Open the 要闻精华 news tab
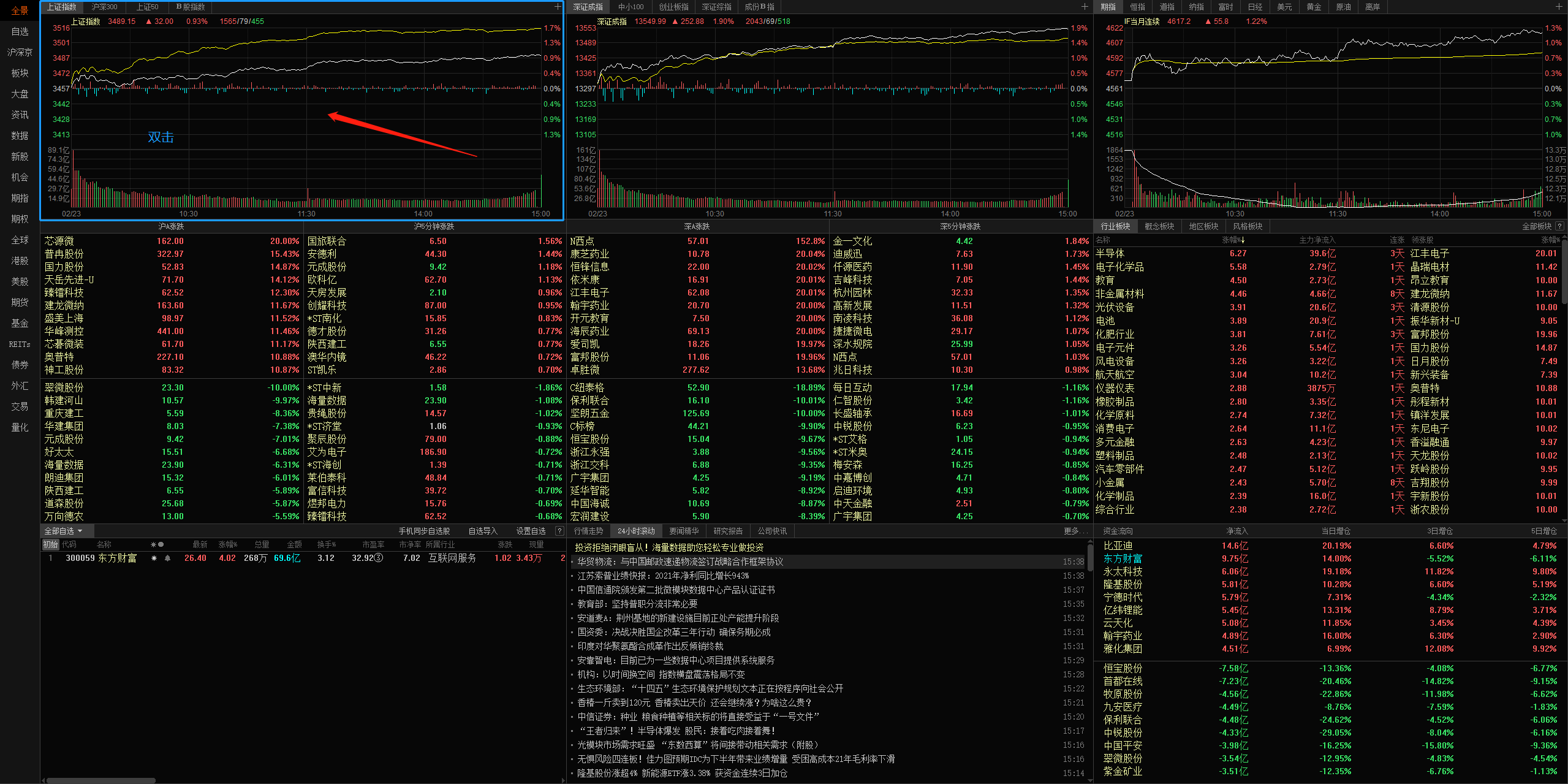This screenshot has height=784, width=1568. click(x=684, y=531)
